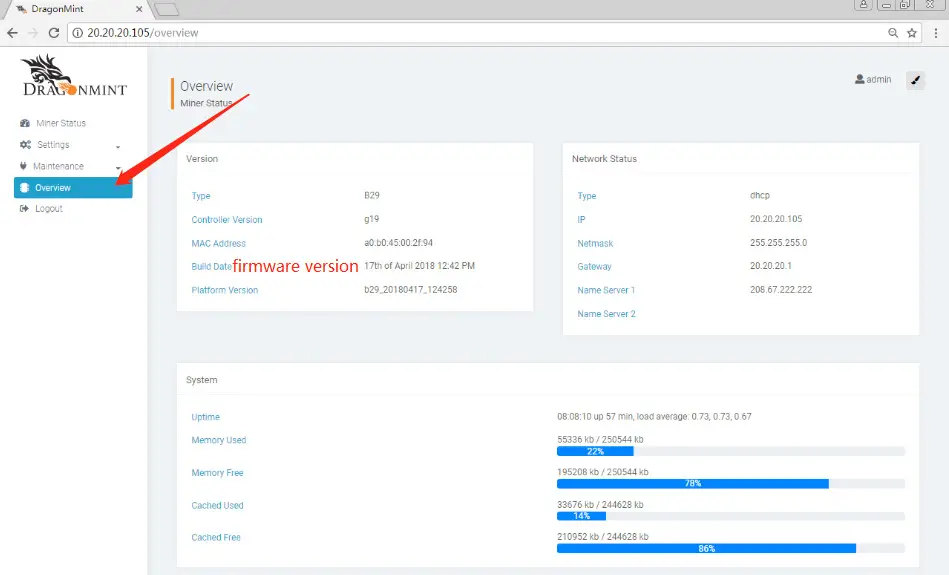Click the Maintenance plug icon in sidebar
Viewport: 949px width, 575px height.
point(23,166)
